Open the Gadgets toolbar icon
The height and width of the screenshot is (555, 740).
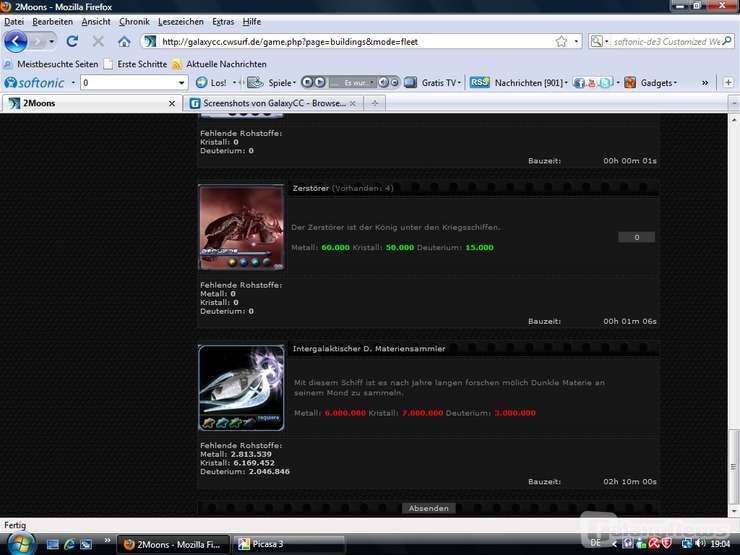click(630, 83)
